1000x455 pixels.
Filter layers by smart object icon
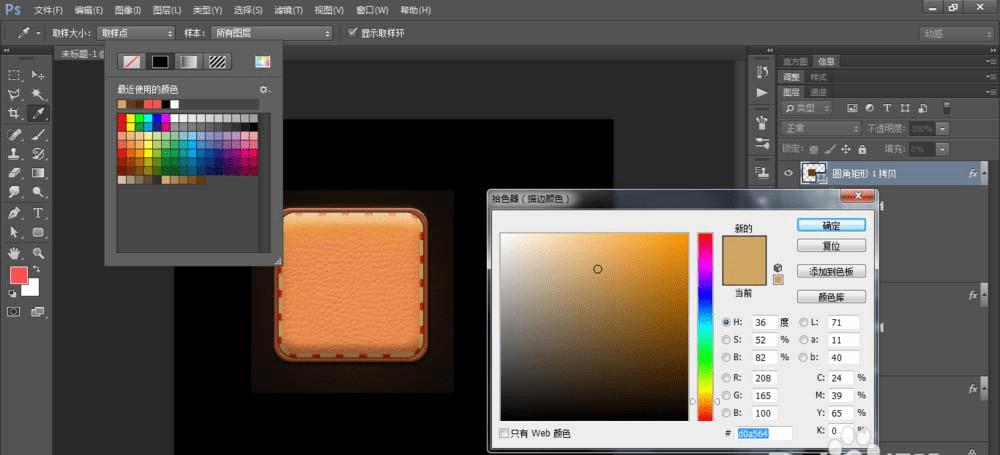pos(923,108)
